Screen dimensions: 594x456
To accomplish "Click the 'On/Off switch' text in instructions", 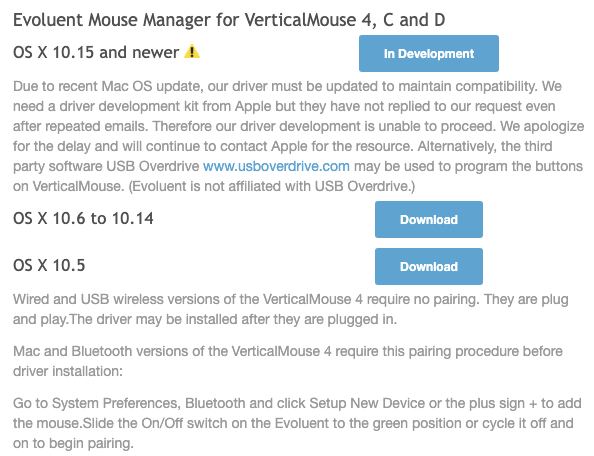I will [184, 423].
